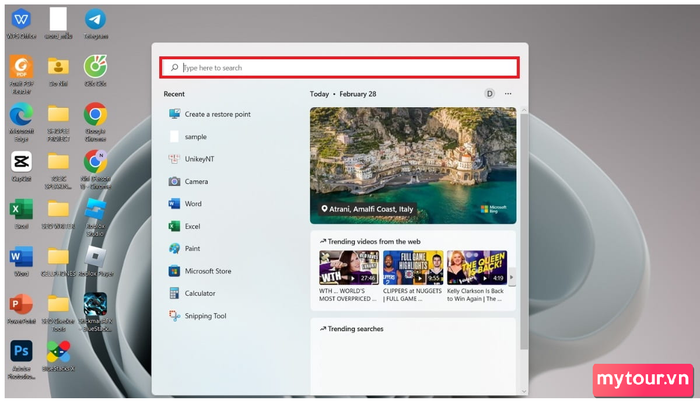
Task: Open Google Chrome desktop icon
Action: pyautogui.click(x=95, y=114)
